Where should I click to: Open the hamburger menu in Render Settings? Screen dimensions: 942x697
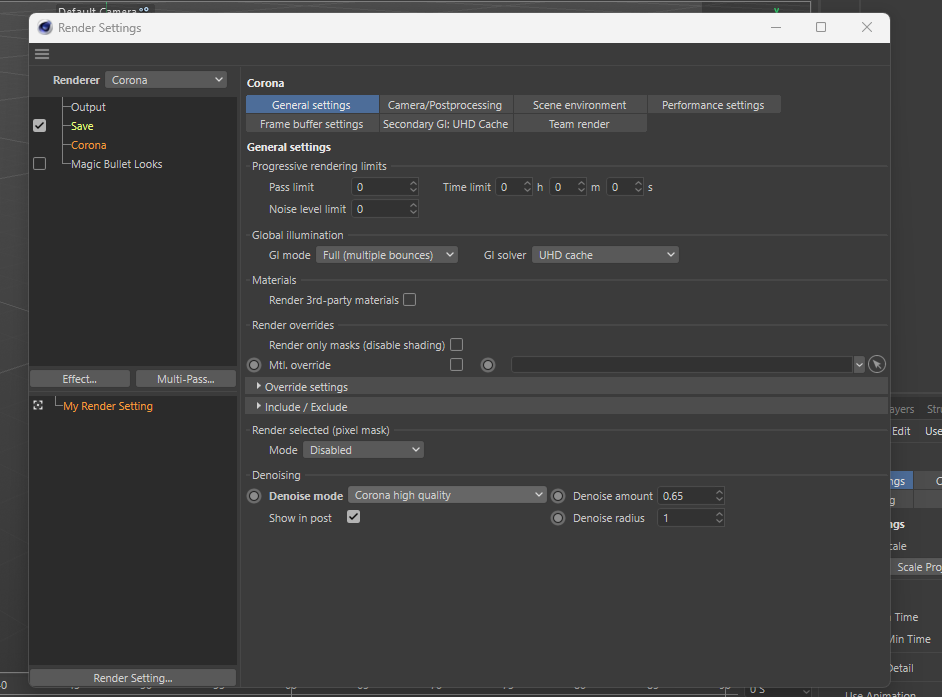click(x=42, y=54)
